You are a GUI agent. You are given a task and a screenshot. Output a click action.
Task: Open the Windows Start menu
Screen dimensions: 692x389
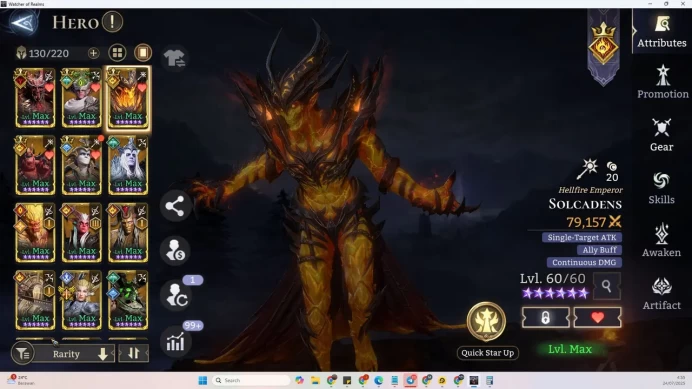point(203,380)
